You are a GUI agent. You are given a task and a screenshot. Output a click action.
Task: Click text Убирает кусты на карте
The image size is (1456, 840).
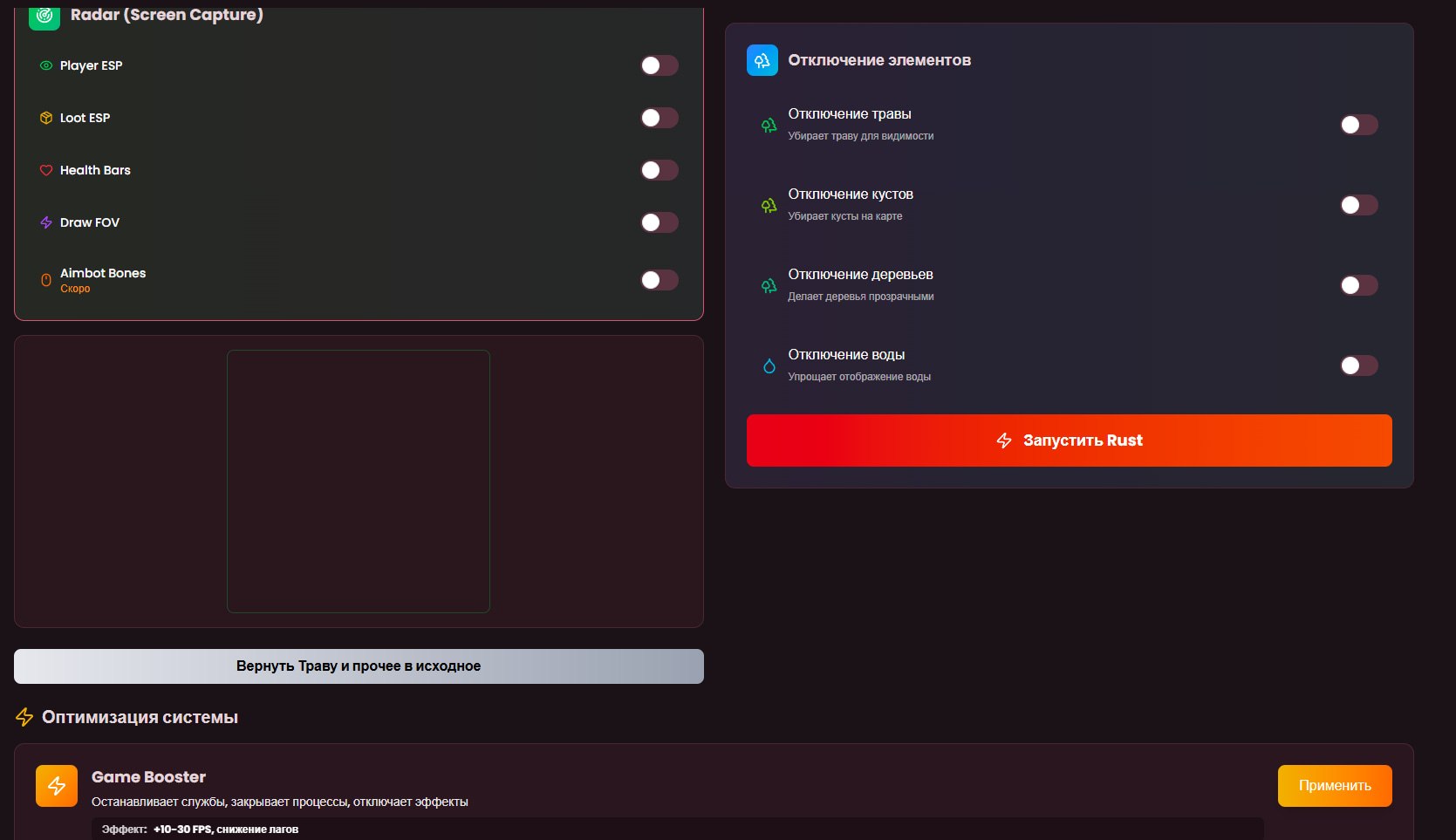click(845, 216)
